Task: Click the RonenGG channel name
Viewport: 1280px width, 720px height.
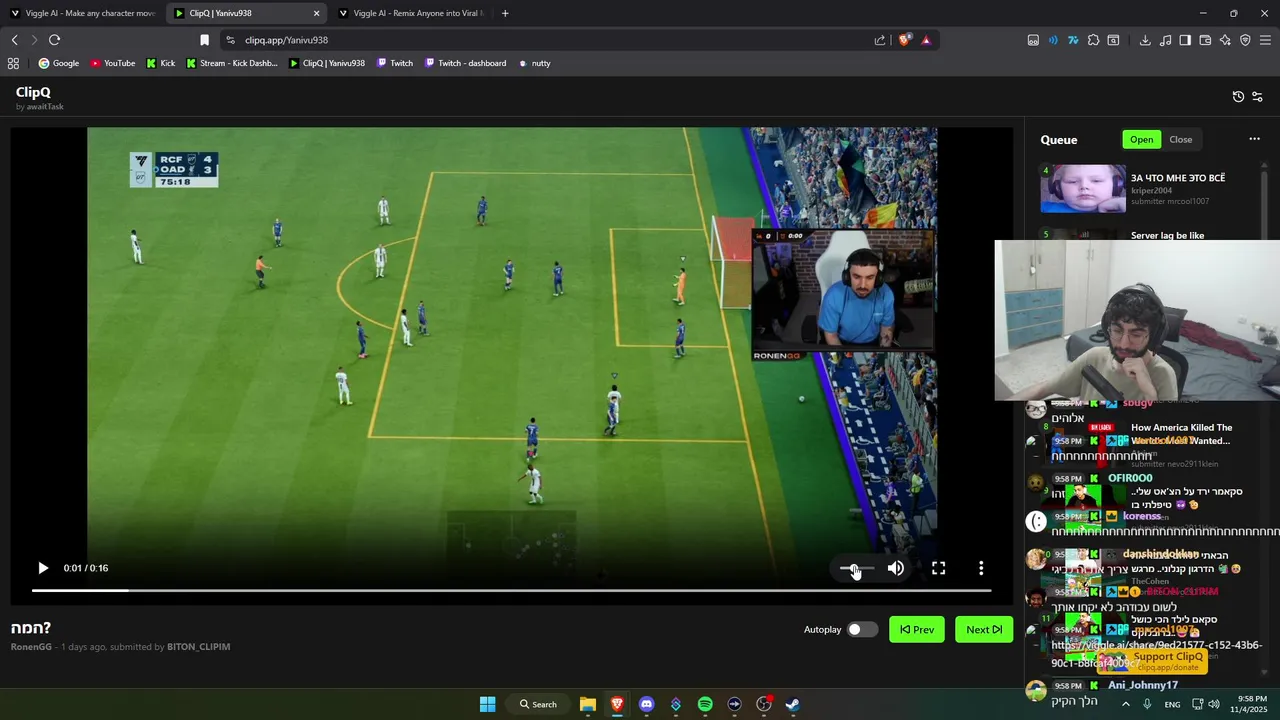Action: (x=31, y=647)
